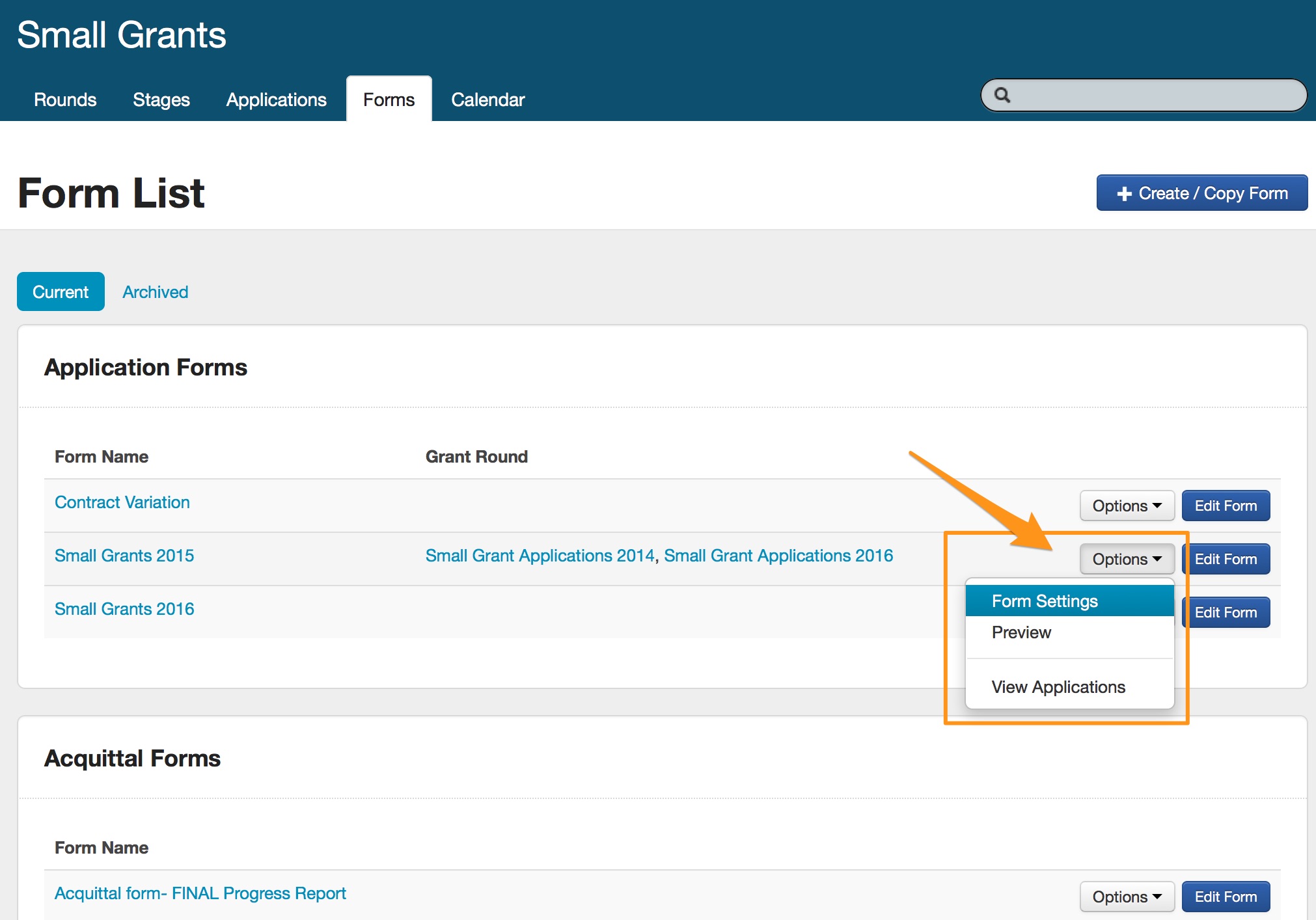Image resolution: width=1316 pixels, height=920 pixels.
Task: Click Edit Form for Contract Variation
Action: [1225, 506]
